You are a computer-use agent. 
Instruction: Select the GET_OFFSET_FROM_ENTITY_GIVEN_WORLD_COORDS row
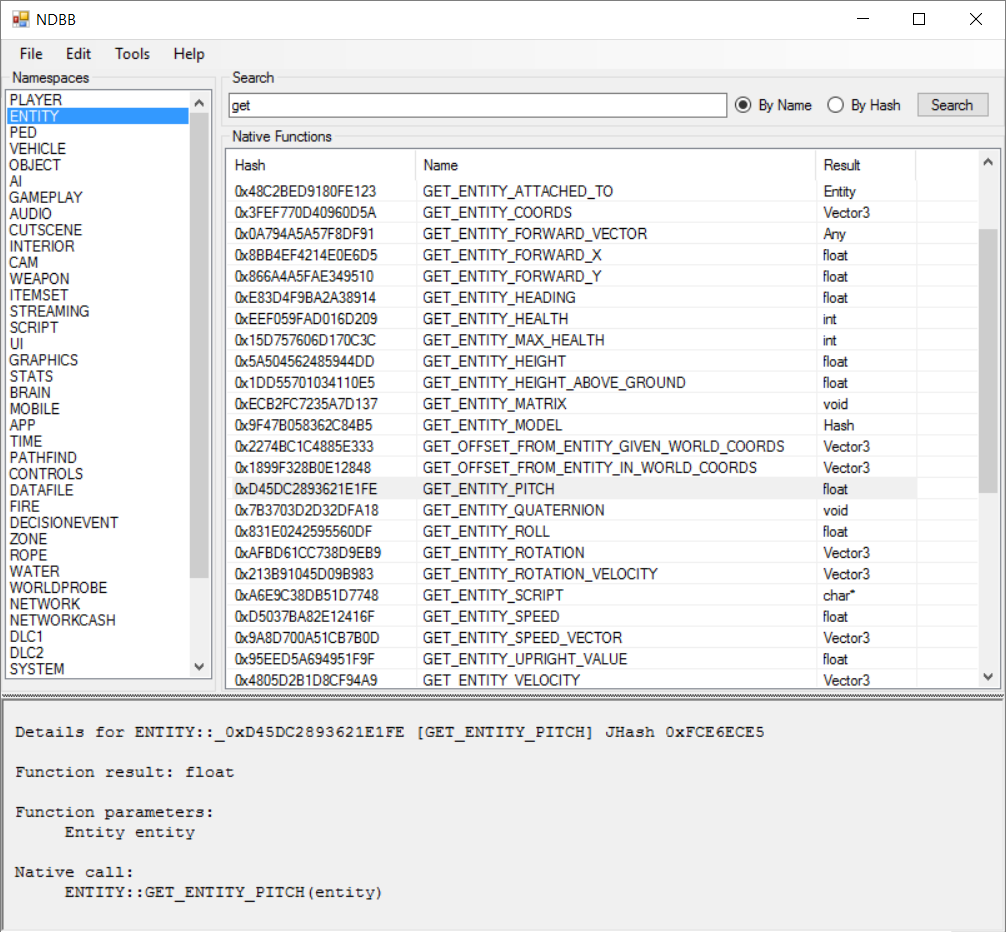click(571, 446)
